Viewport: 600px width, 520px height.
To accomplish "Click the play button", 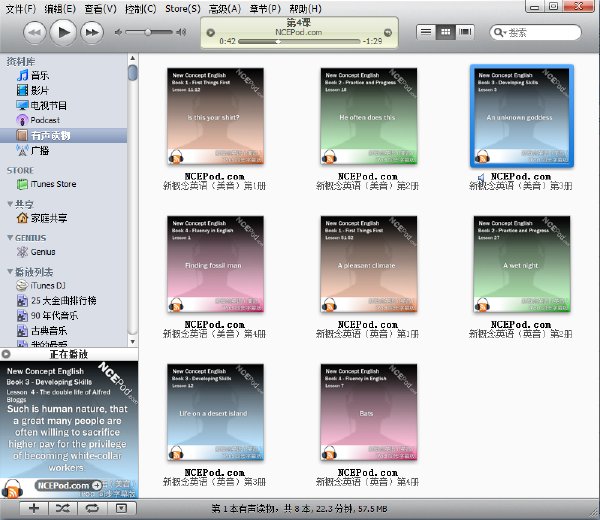I will [63, 33].
